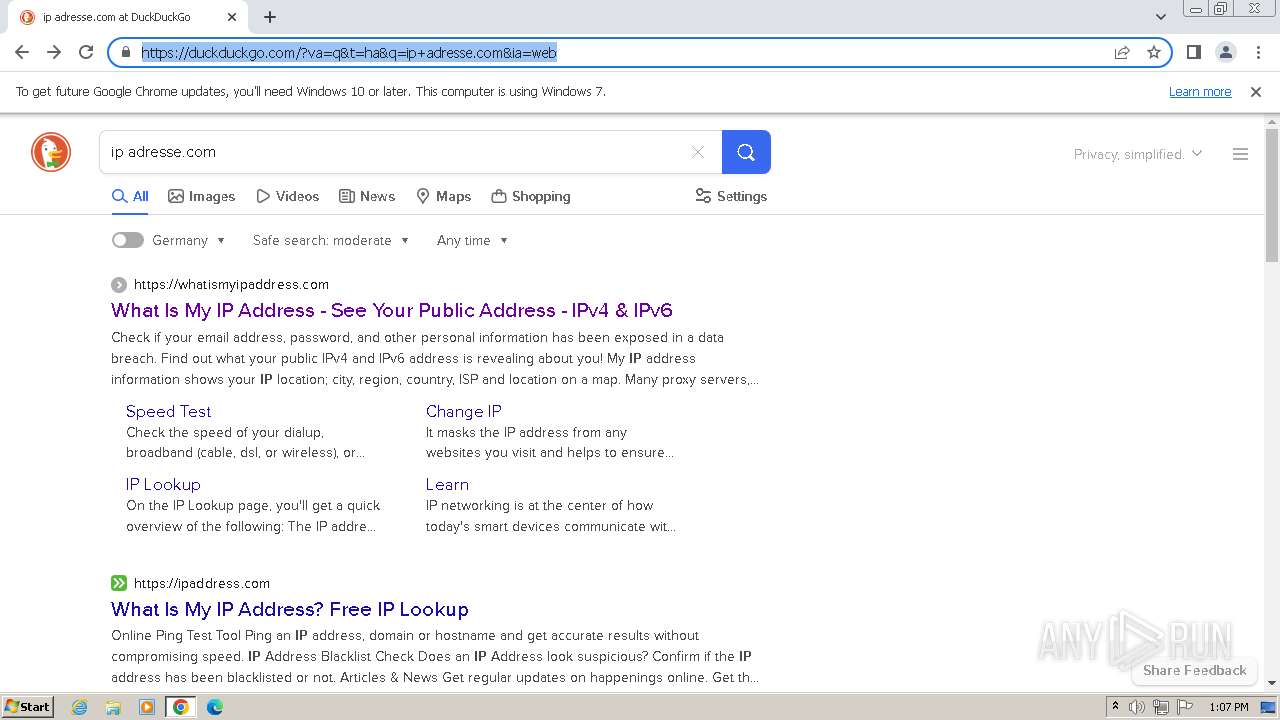Open the Chrome side panel icon
1280x720 pixels.
[1193, 52]
